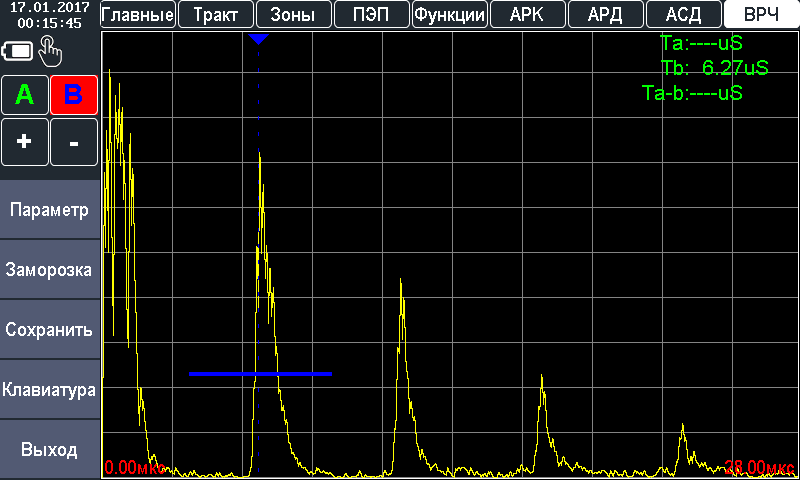Select gate B red toggle
Viewport: 800px width, 480px height.
pyautogui.click(x=73, y=95)
